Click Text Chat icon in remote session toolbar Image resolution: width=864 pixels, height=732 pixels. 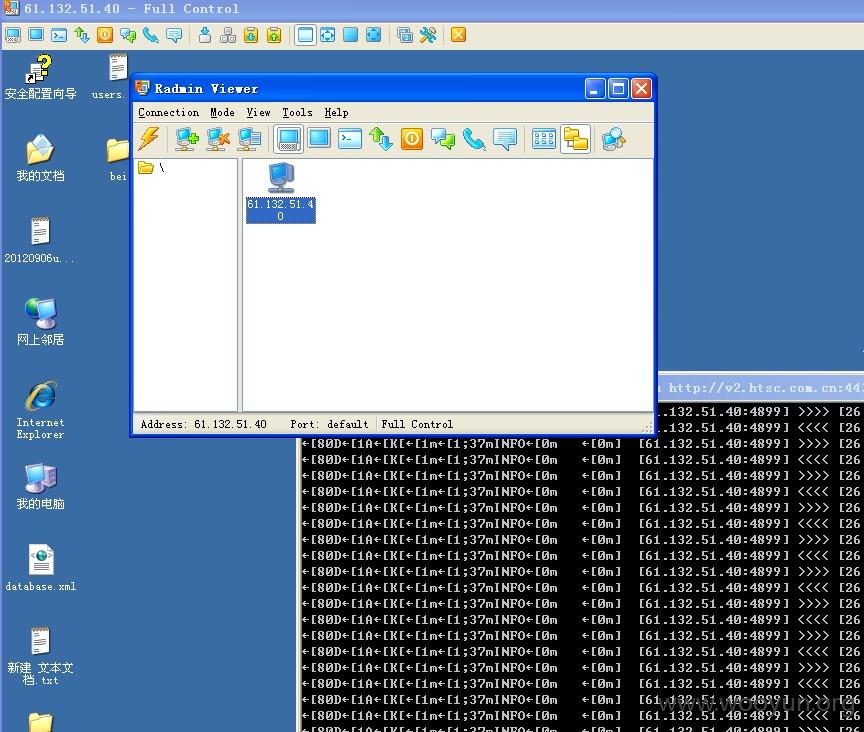[x=128, y=35]
